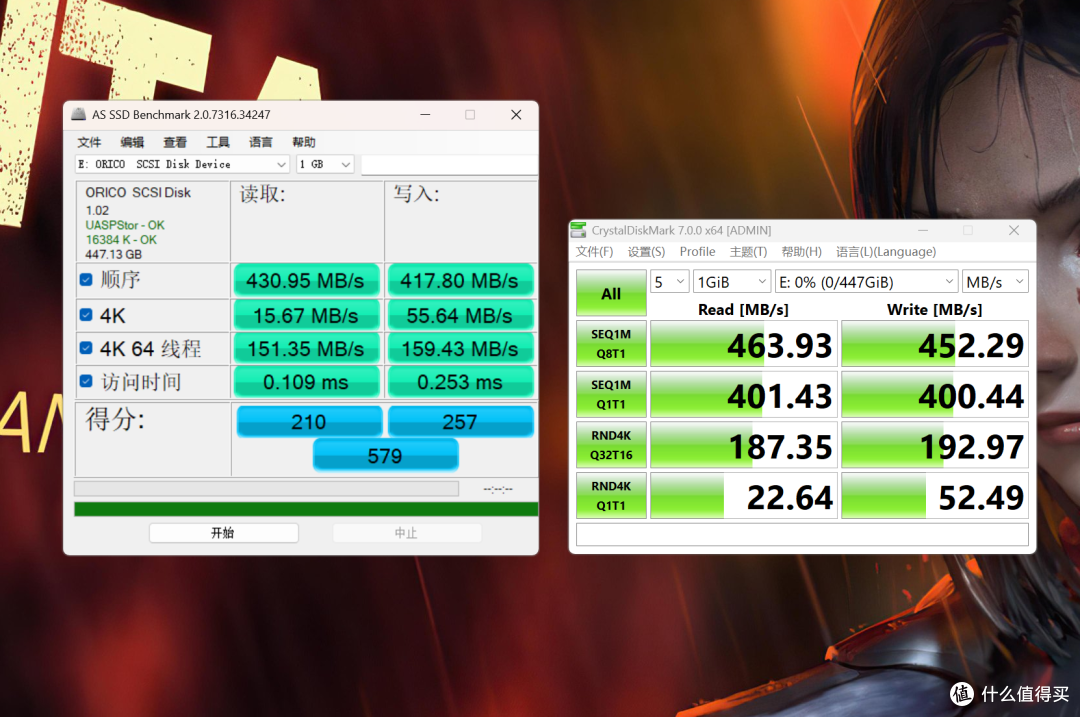Open the 语言 menu in AS SSD Benchmark
Screen dimensions: 1080x717
[x=260, y=142]
